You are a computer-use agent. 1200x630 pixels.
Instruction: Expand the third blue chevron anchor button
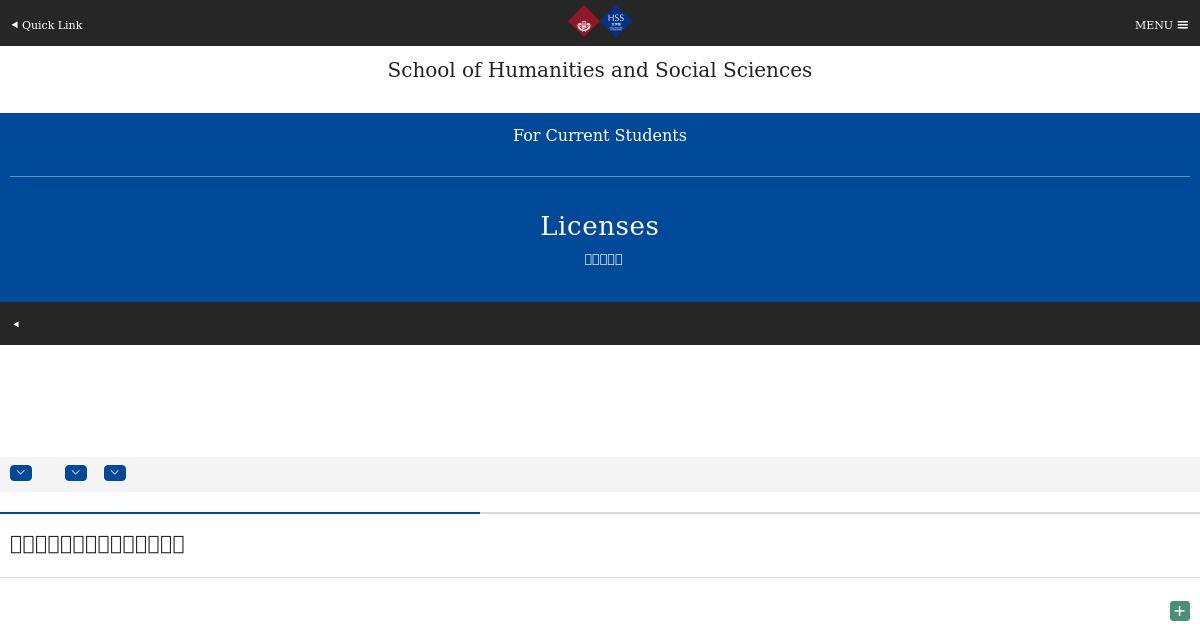pos(115,473)
